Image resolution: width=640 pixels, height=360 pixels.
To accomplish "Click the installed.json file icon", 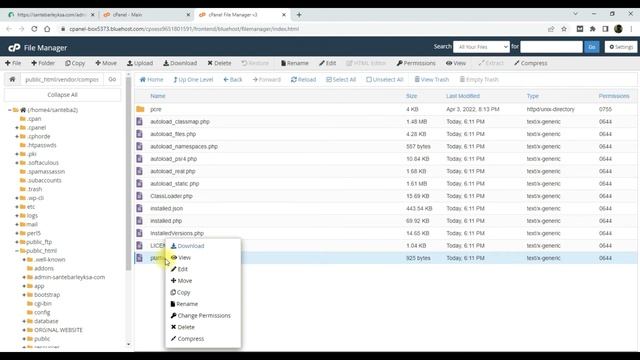I will [x=140, y=209].
